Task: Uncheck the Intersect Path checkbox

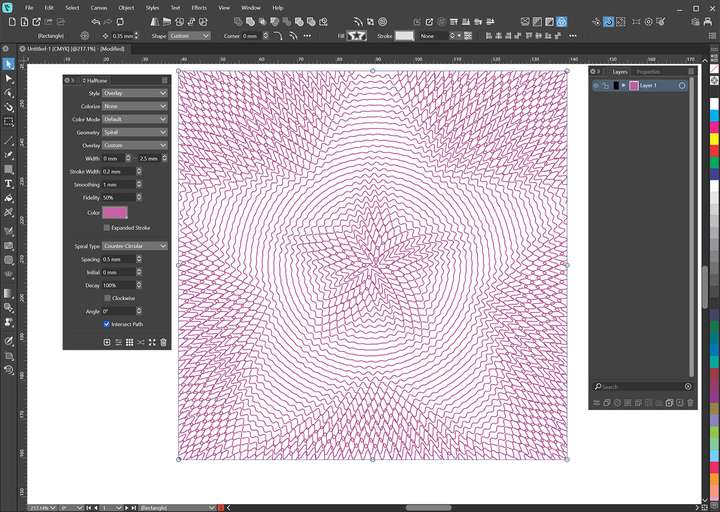Action: pyautogui.click(x=108, y=324)
